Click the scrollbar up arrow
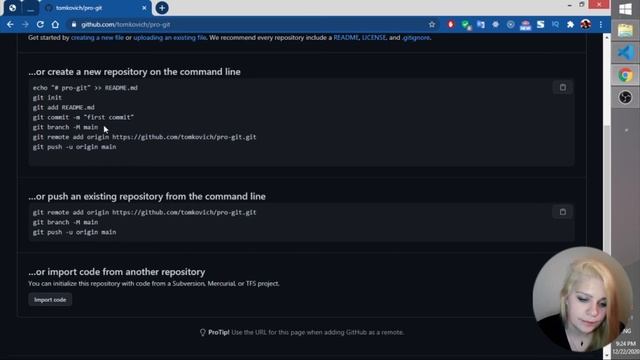The image size is (640, 360). point(607,37)
